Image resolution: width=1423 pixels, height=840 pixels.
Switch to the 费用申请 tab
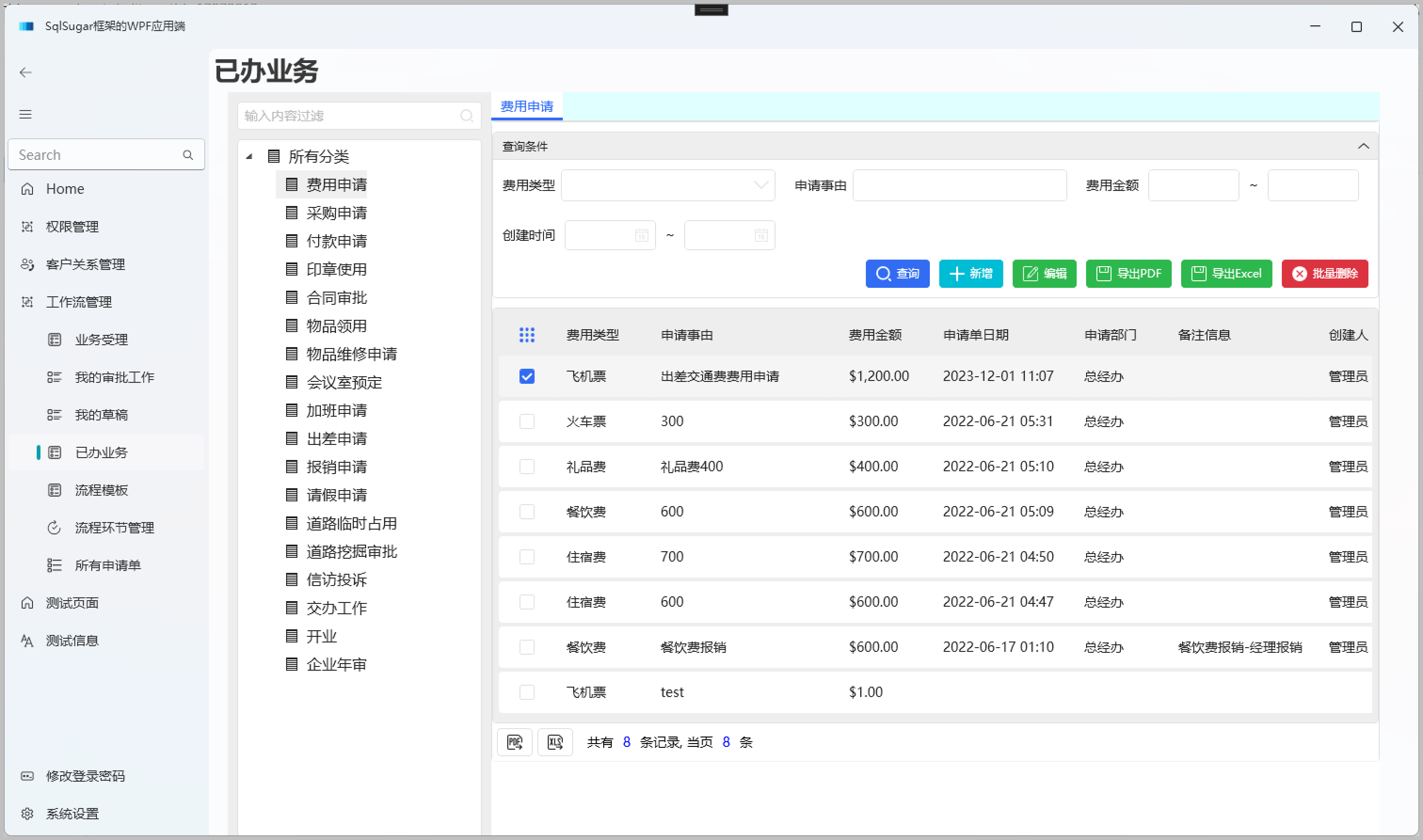coord(527,106)
